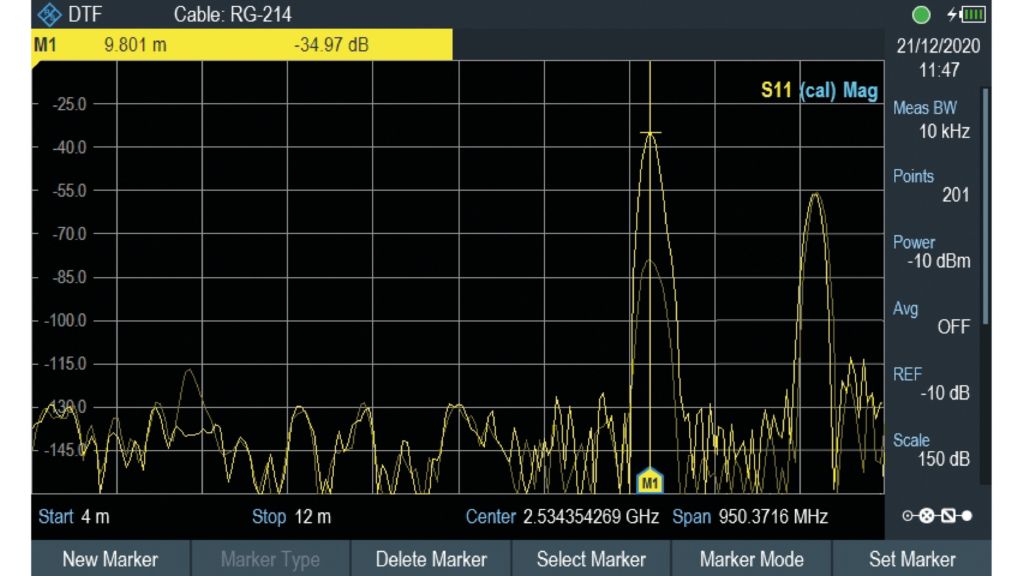This screenshot has height=576, width=1024.
Task: Click the S11 trace label
Action: point(777,91)
